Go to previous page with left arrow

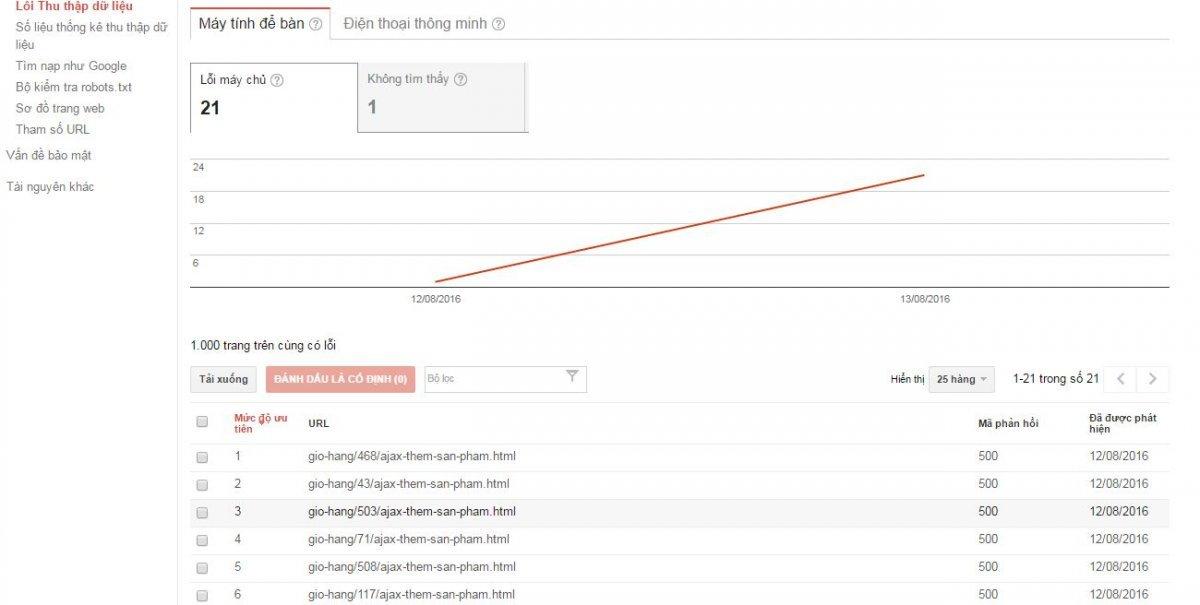(1121, 379)
